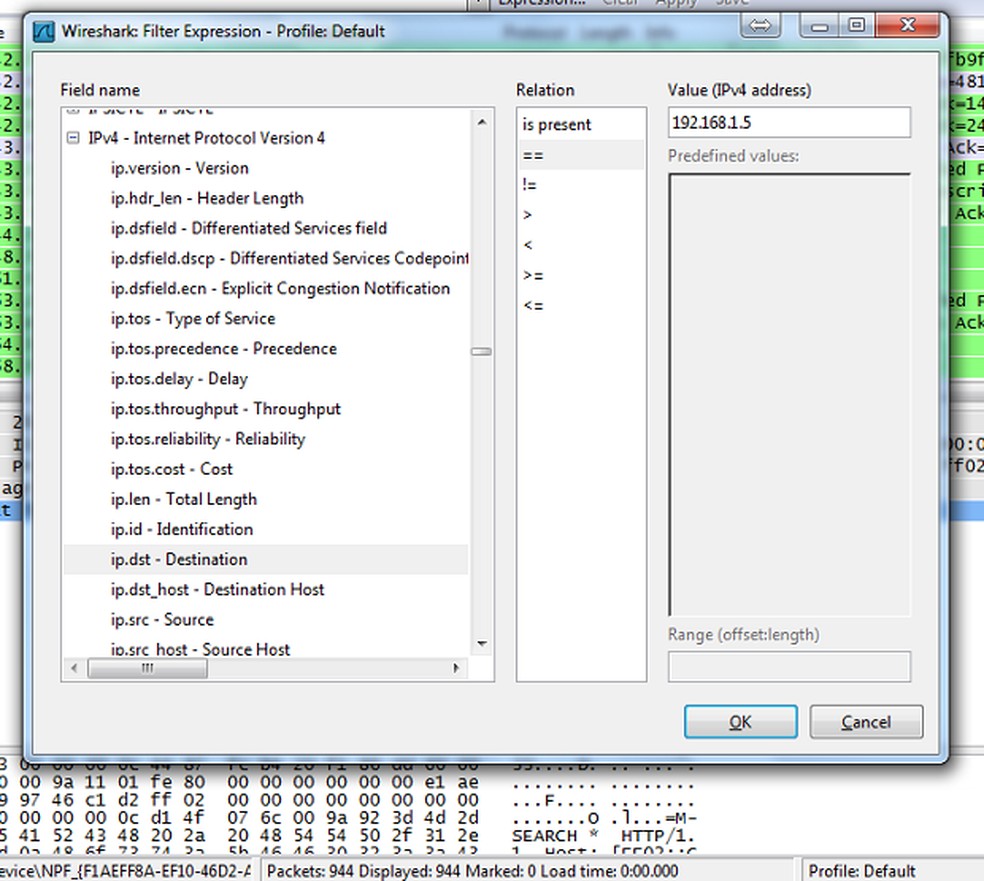Choose the <= relation
Viewport: 984px width, 881px height.
click(533, 306)
